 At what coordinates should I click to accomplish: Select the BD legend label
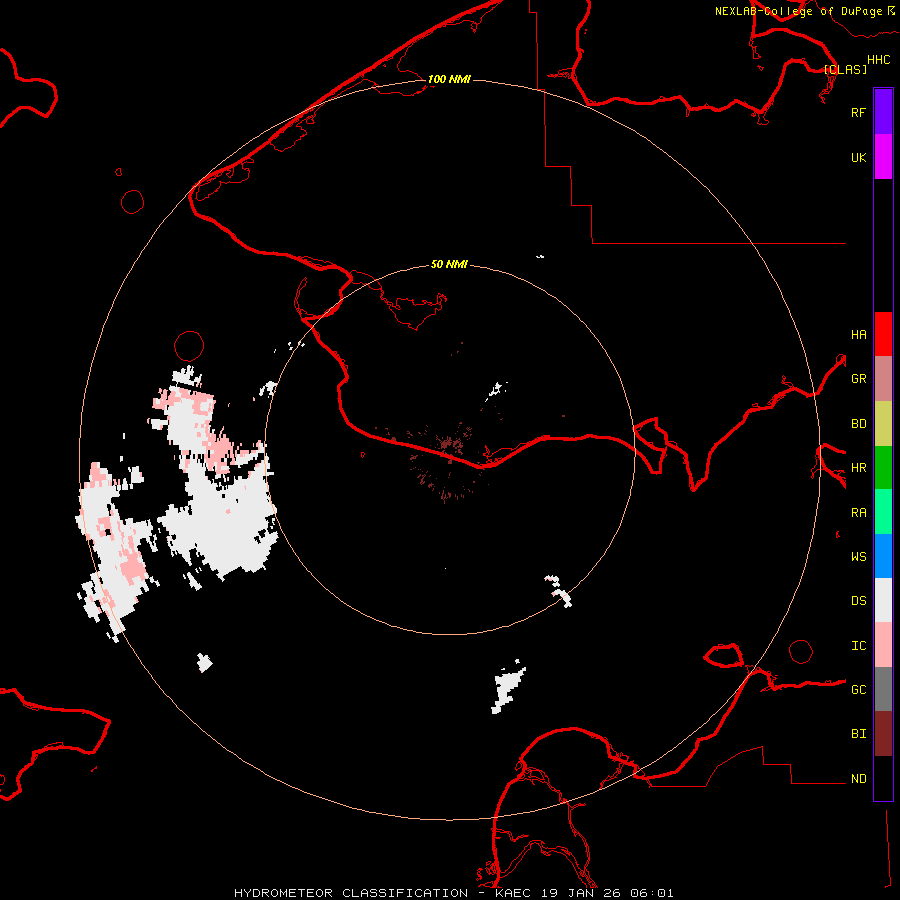tap(858, 424)
